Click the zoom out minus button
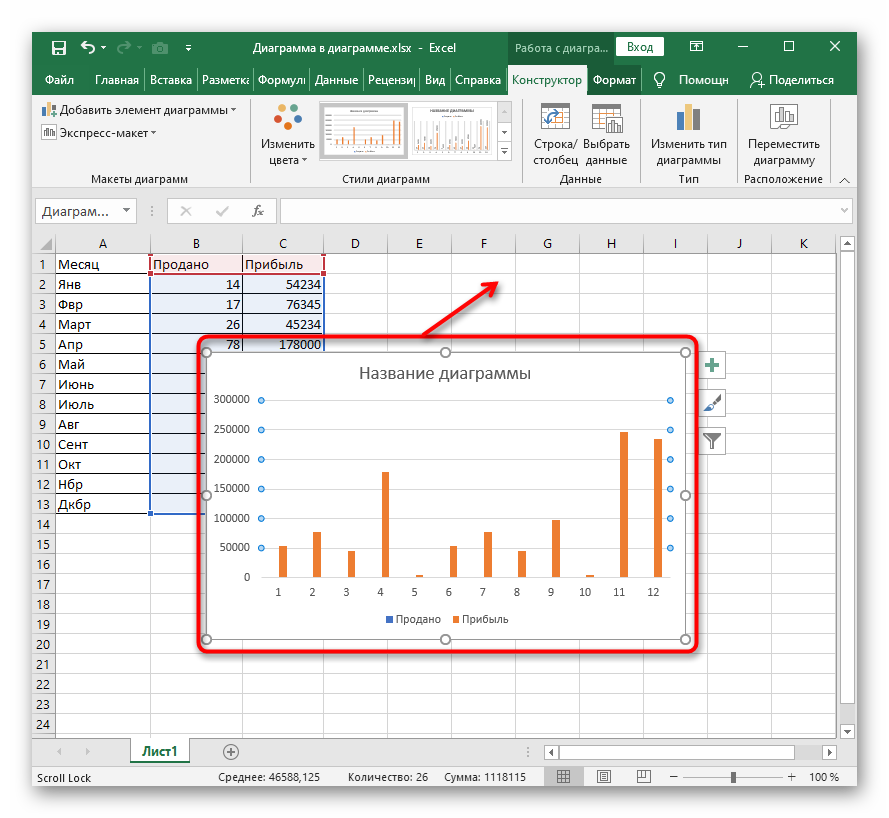Image resolution: width=889 pixels, height=818 pixels. click(674, 777)
